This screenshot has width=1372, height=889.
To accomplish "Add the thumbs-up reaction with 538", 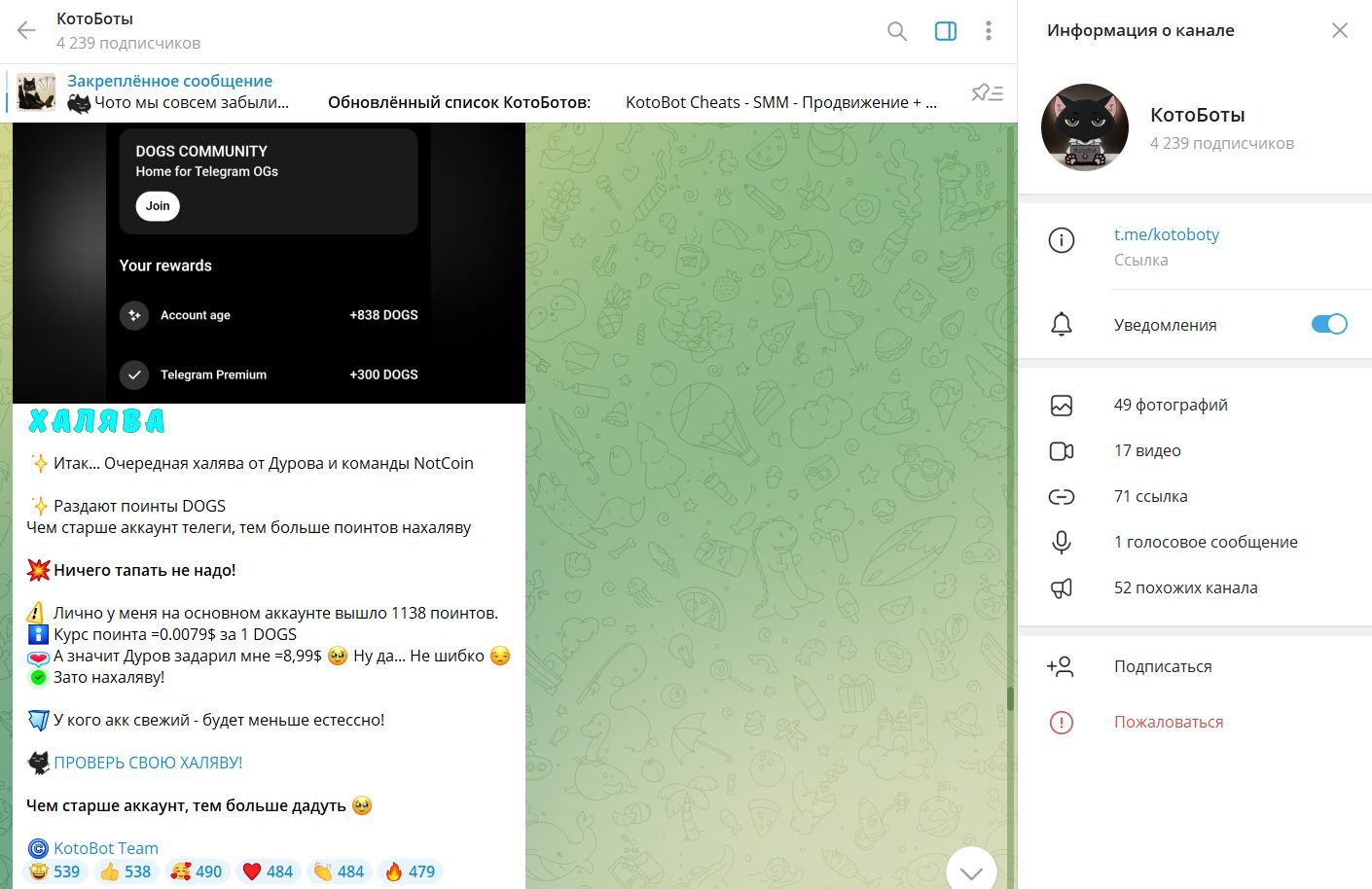I will [126, 871].
